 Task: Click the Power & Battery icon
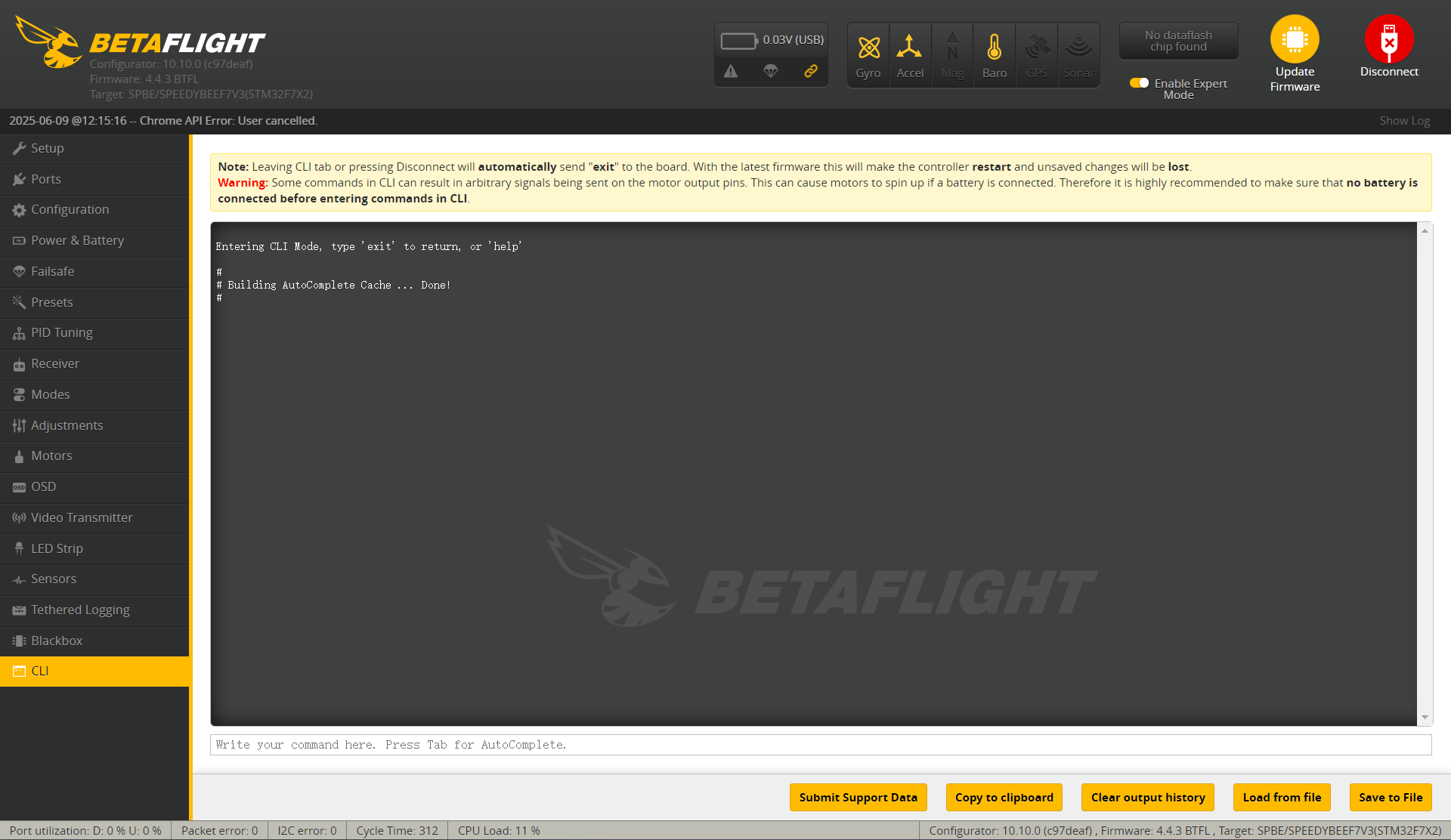pyautogui.click(x=19, y=241)
